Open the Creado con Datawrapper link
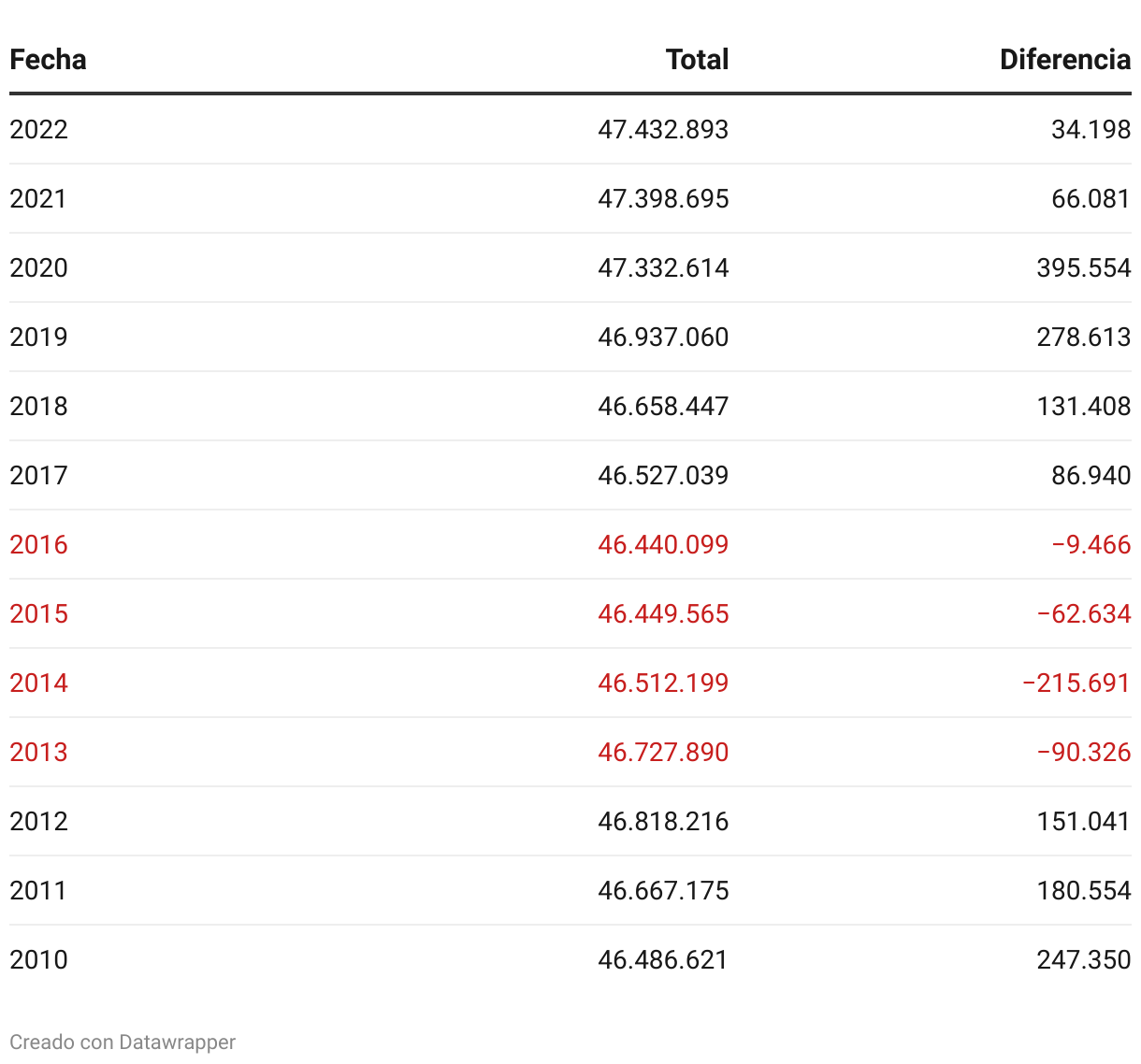 coord(123,1042)
